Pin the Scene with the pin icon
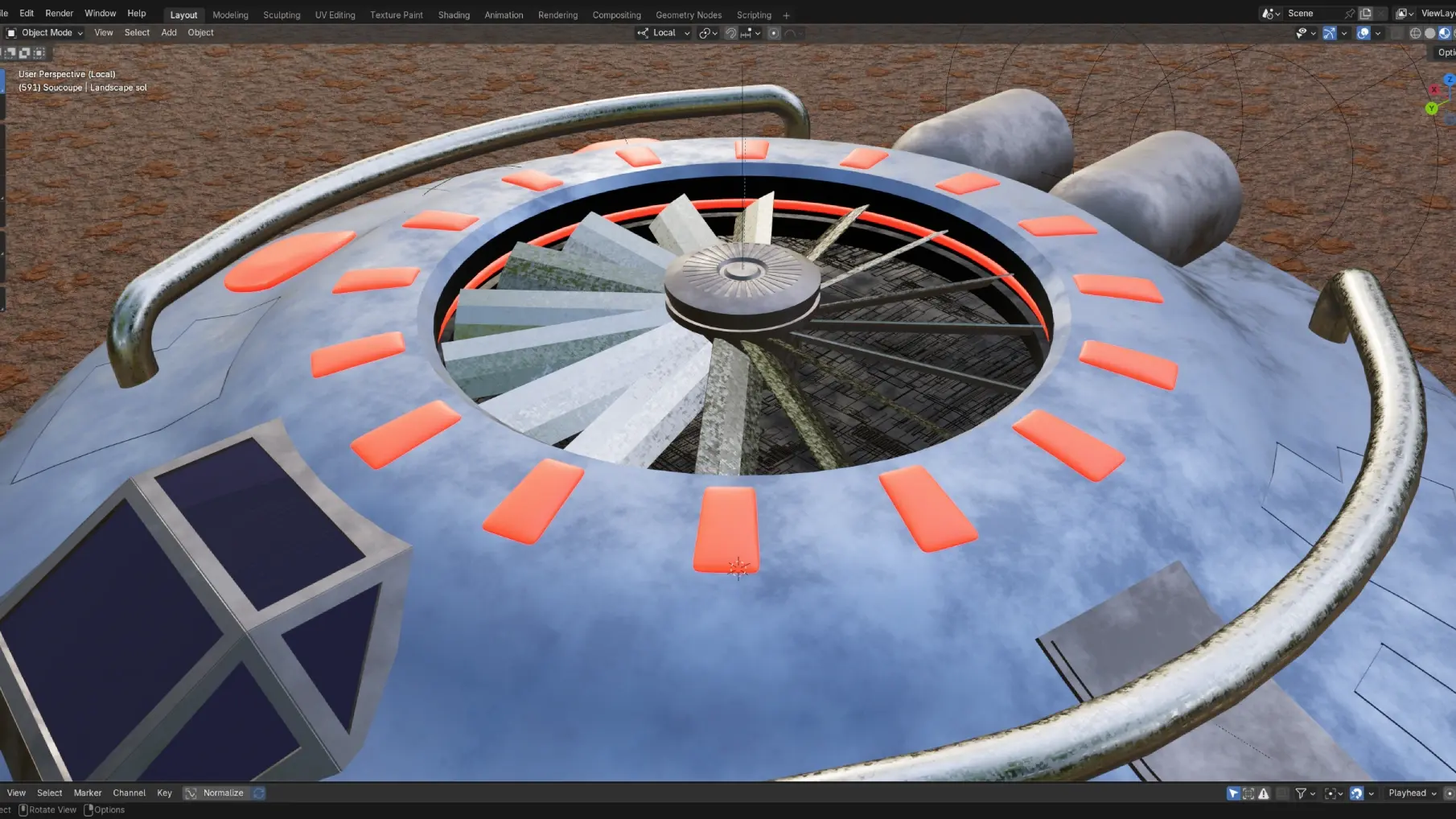 click(x=1349, y=14)
